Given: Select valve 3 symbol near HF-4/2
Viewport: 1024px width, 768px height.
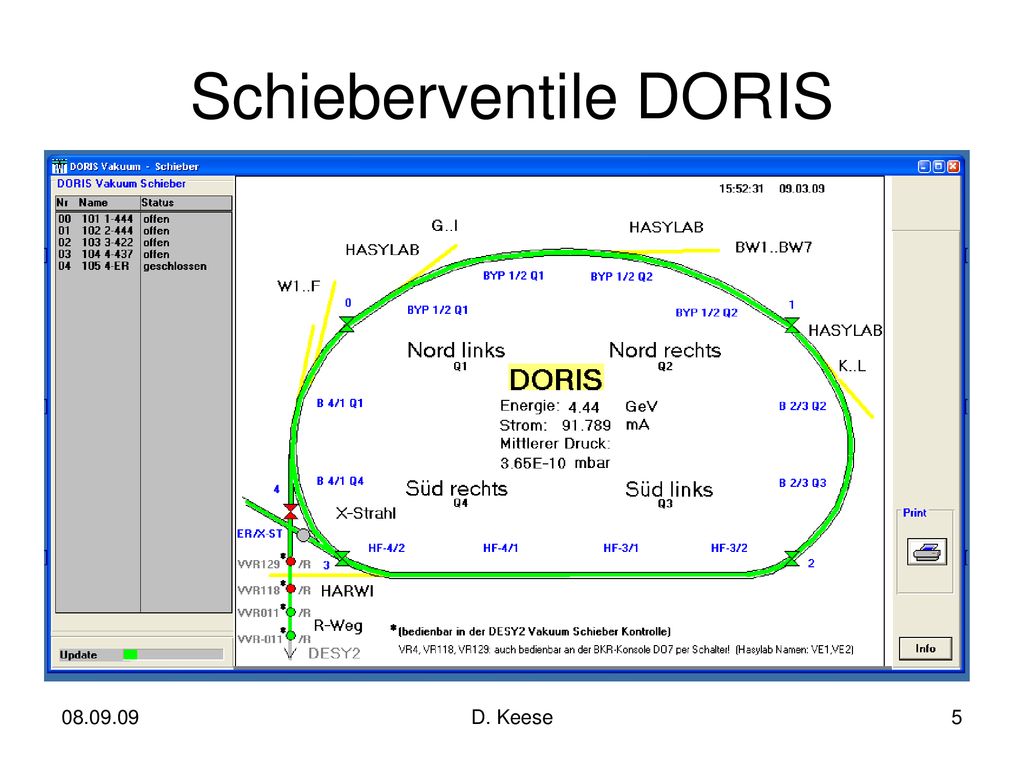Looking at the screenshot, I should pos(342,560).
